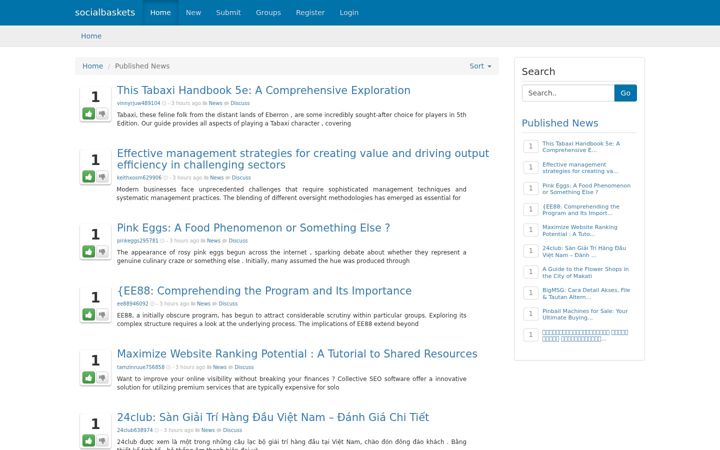The height and width of the screenshot is (450, 720).
Task: Click Discuss under EE88 story
Action: click(x=228, y=304)
